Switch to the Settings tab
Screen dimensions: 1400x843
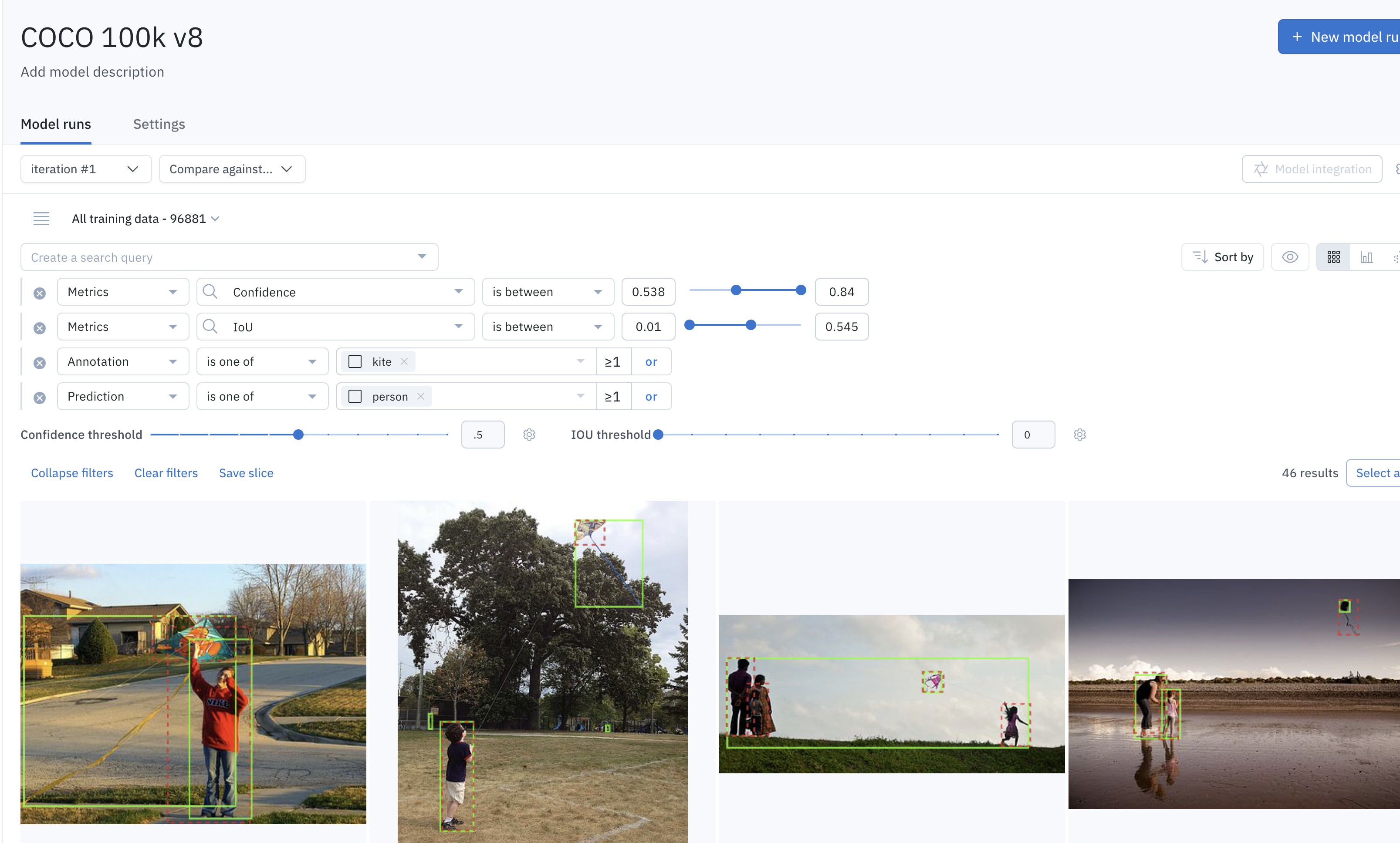click(x=159, y=124)
